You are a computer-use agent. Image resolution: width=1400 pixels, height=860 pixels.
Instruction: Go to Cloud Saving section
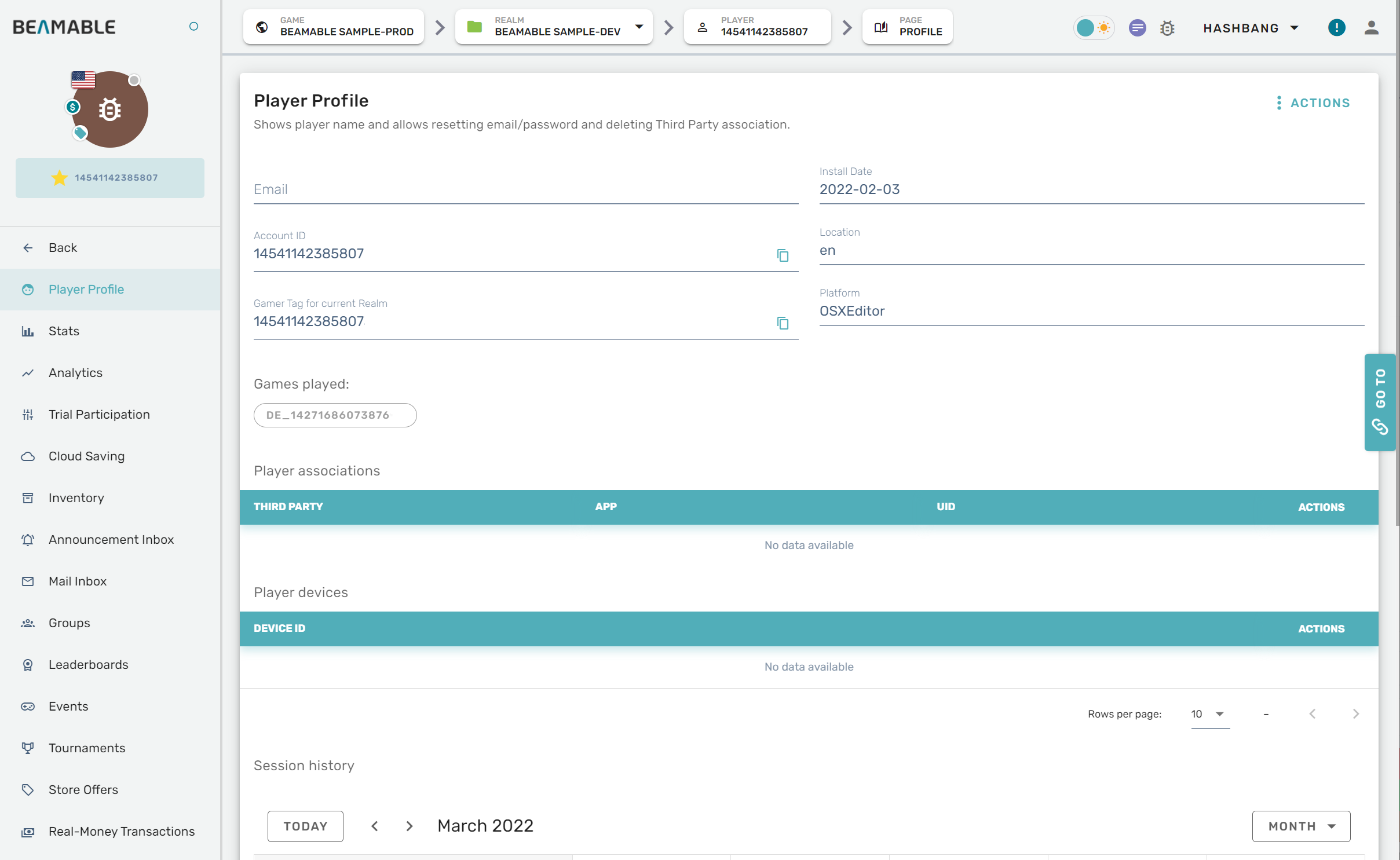86,456
